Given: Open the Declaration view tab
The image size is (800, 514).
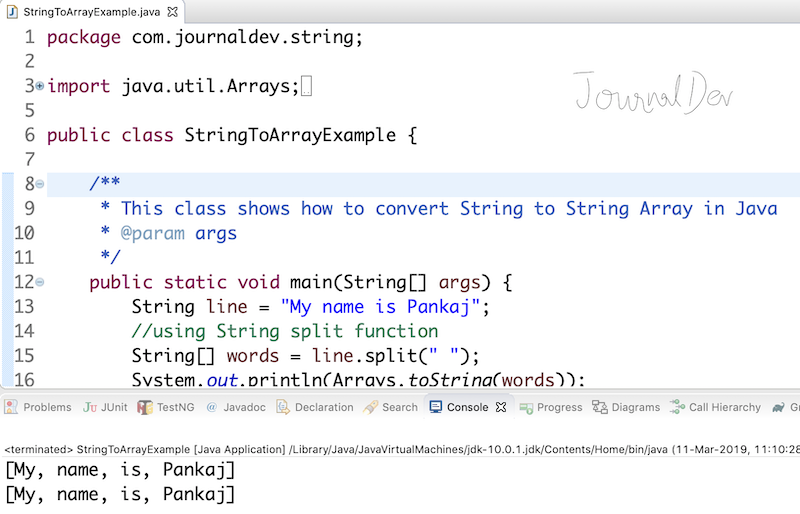Looking at the screenshot, I should (x=315, y=407).
